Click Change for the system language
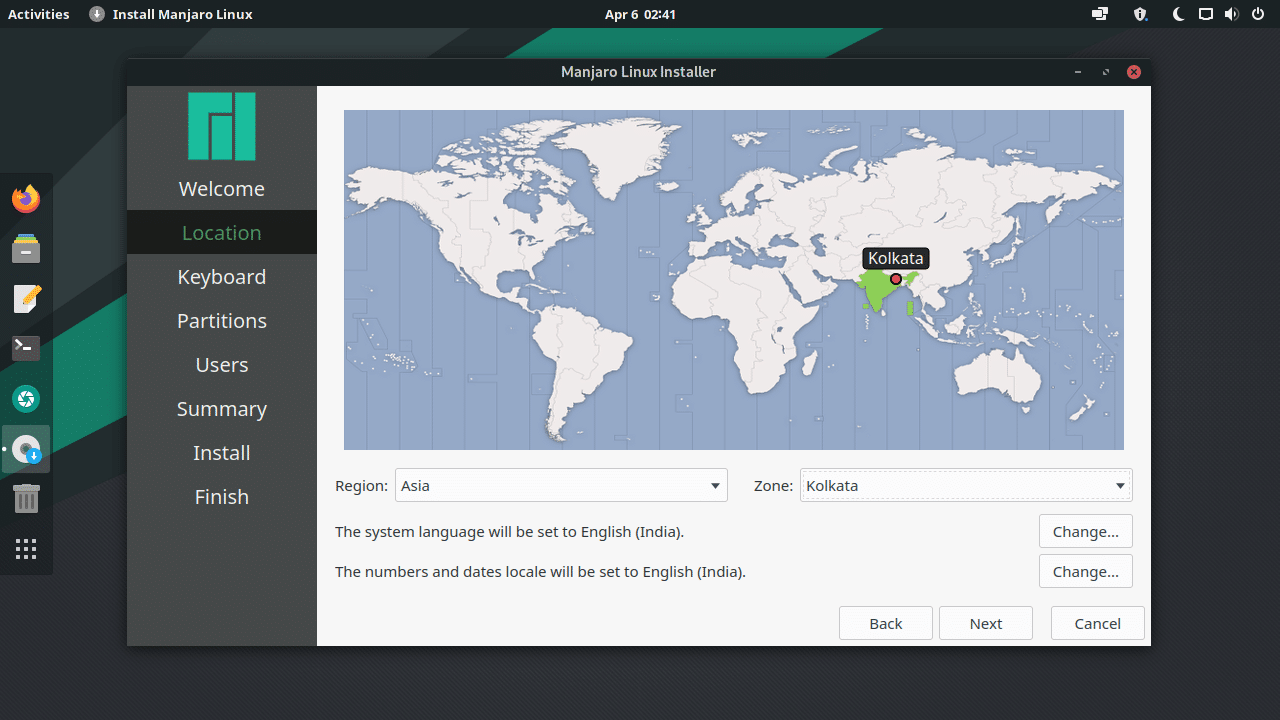 [1085, 532]
